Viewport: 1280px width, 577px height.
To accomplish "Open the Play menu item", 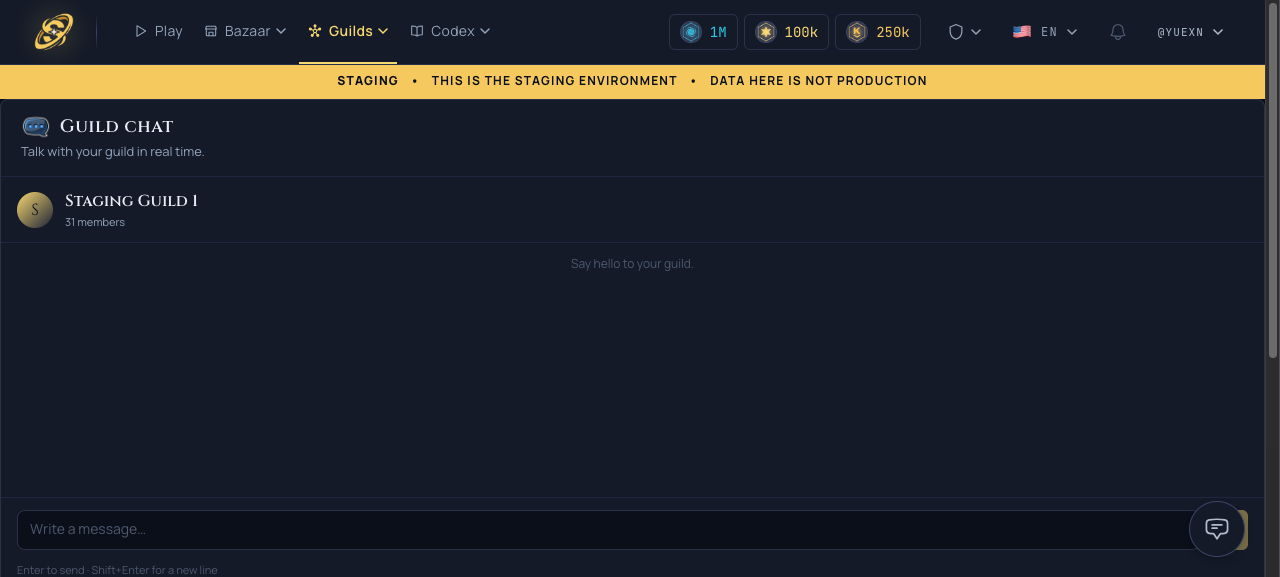I will [x=158, y=31].
